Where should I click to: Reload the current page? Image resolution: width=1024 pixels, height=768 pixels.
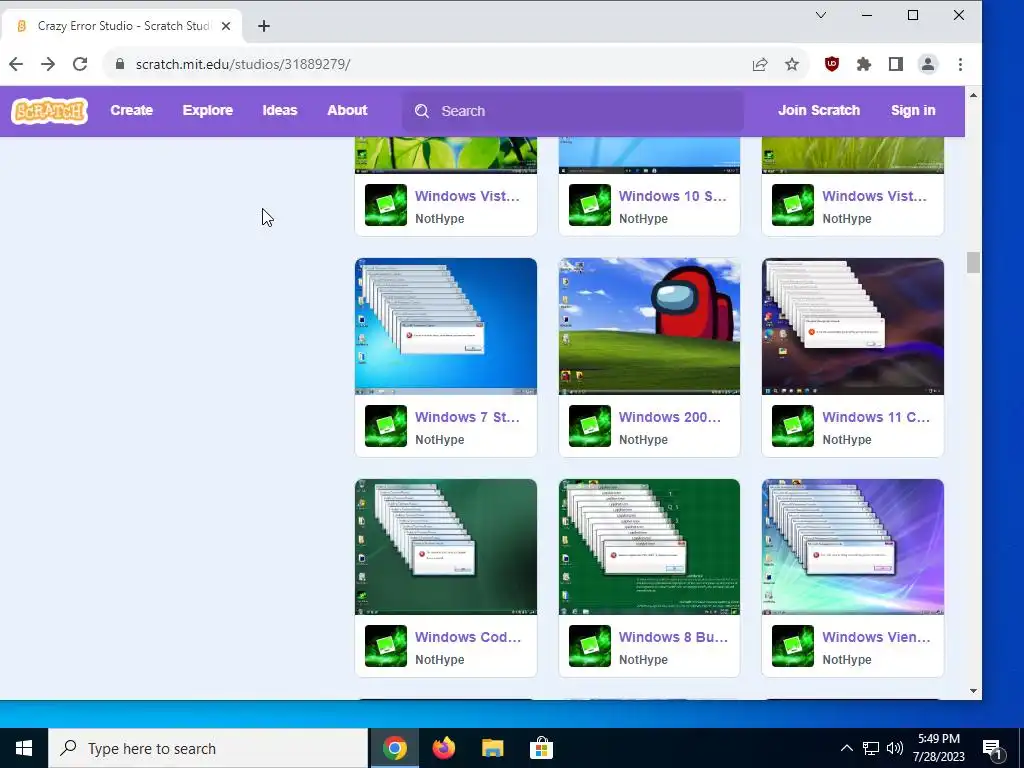pyautogui.click(x=80, y=64)
